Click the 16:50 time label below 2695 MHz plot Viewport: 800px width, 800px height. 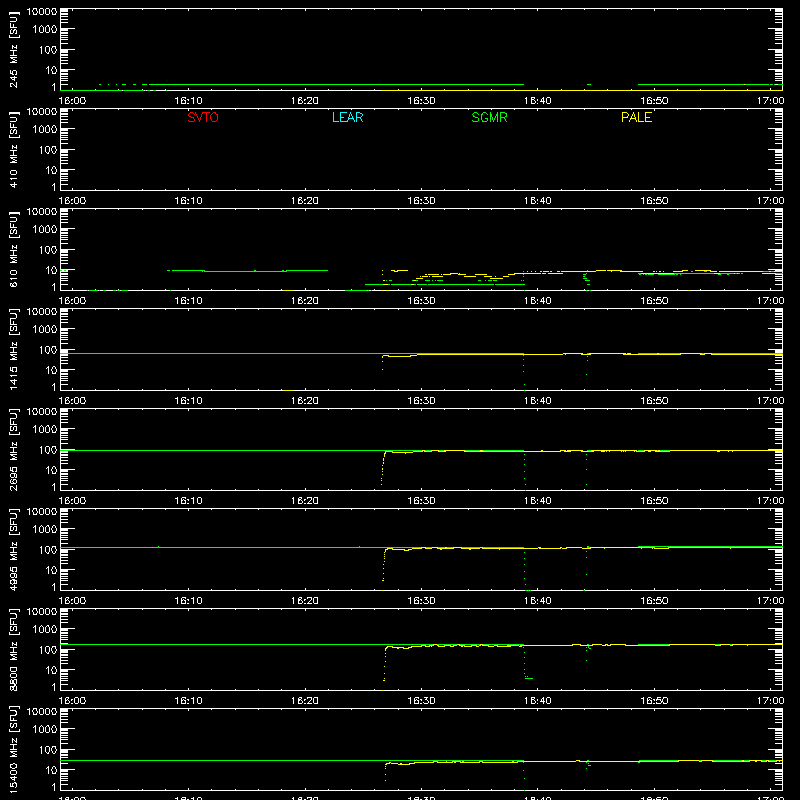click(x=654, y=501)
